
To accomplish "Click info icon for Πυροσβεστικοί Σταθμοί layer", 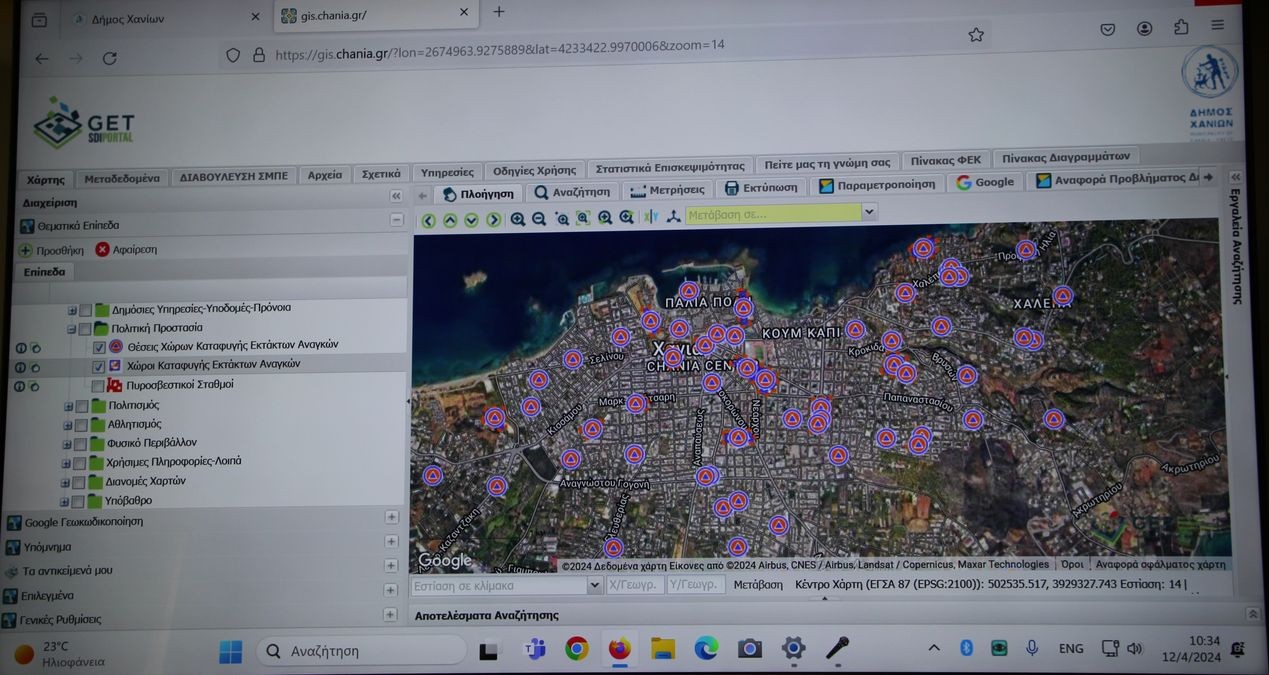I will (x=20, y=386).
